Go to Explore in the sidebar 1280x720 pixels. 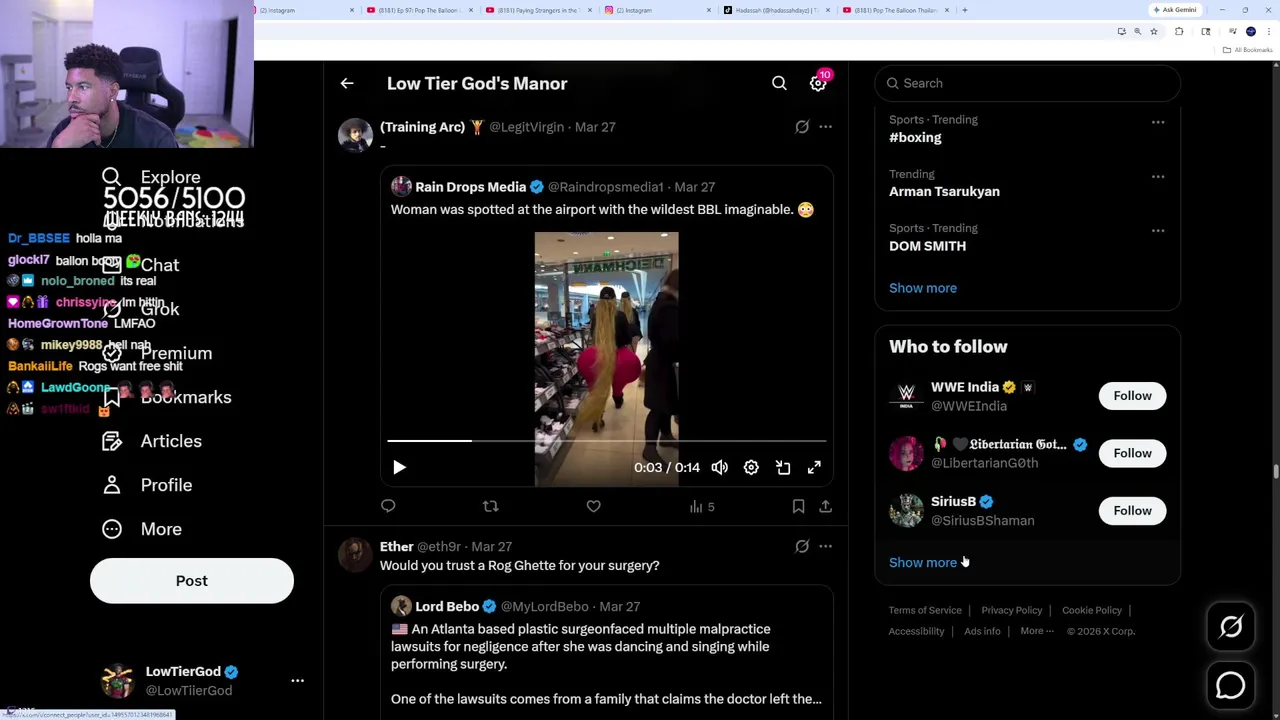coord(152,177)
